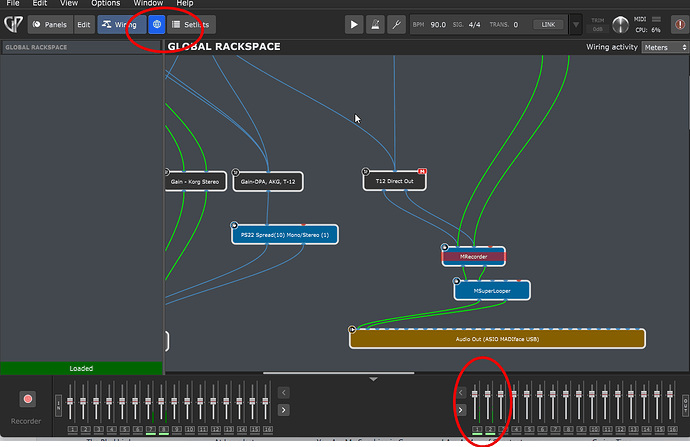
Task: Open the Global Rackspace globe icon
Action: coord(157,25)
